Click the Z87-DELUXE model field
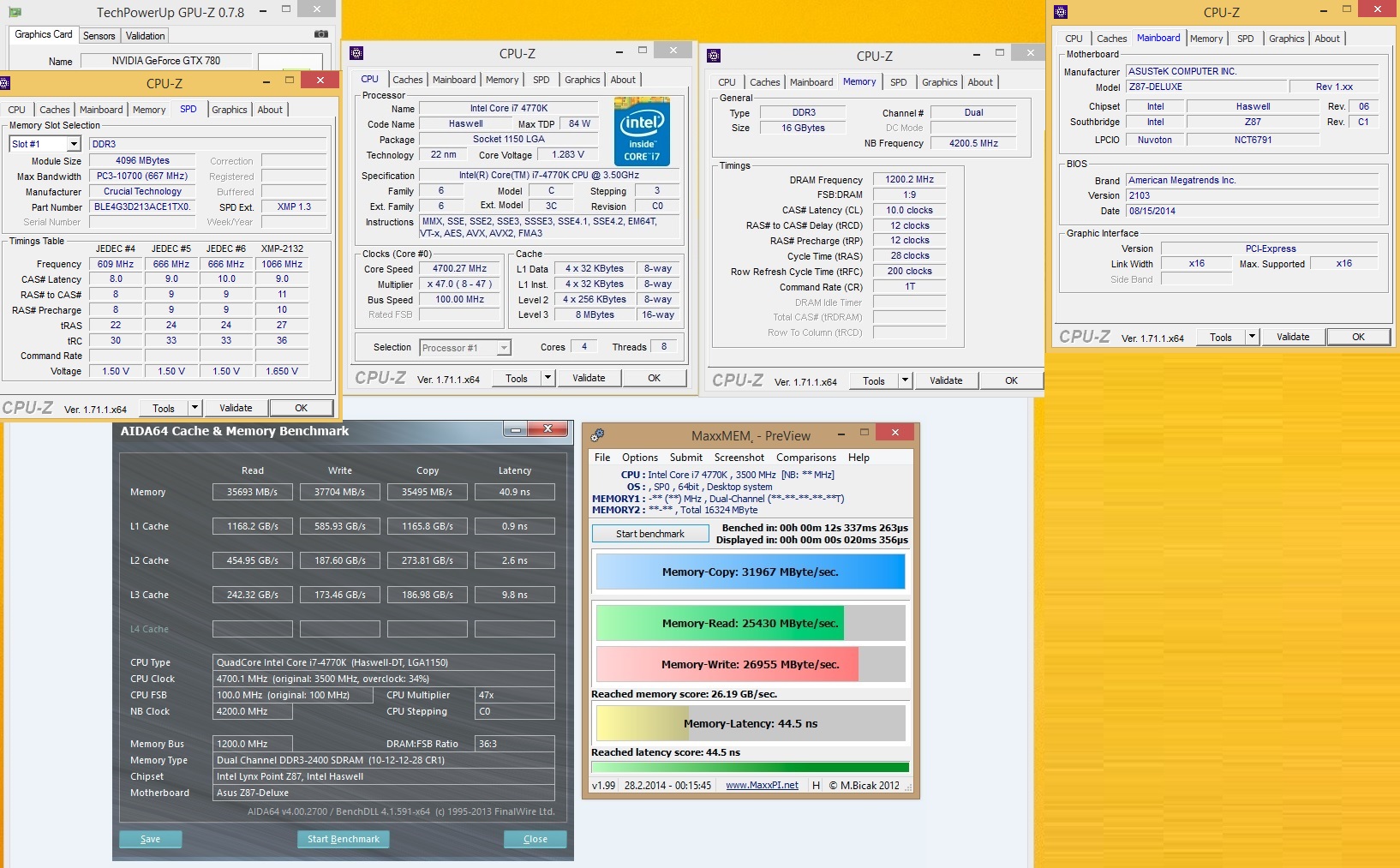The height and width of the screenshot is (868, 1400). [x=1206, y=87]
